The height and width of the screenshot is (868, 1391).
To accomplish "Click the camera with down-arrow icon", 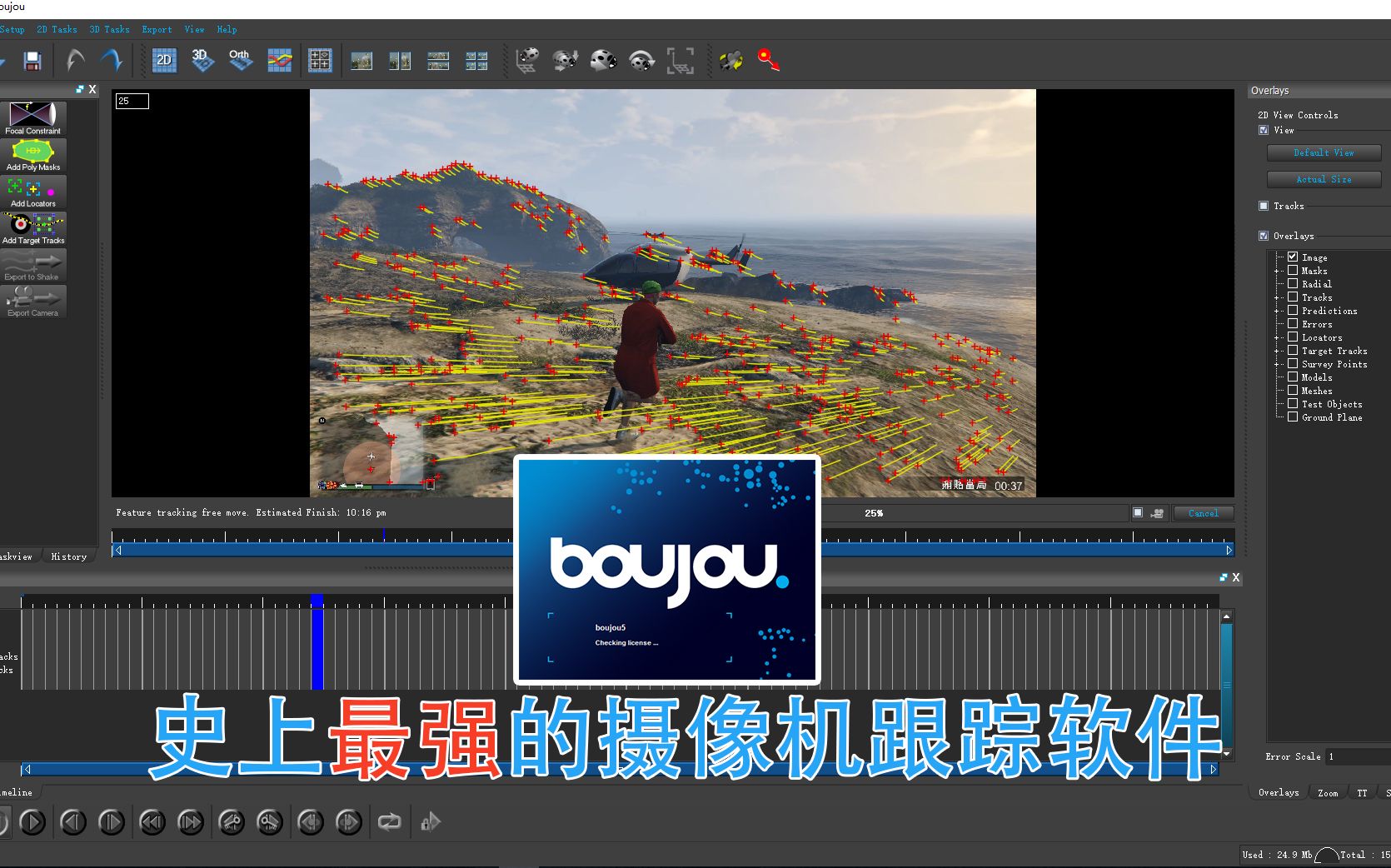I will coord(566,60).
